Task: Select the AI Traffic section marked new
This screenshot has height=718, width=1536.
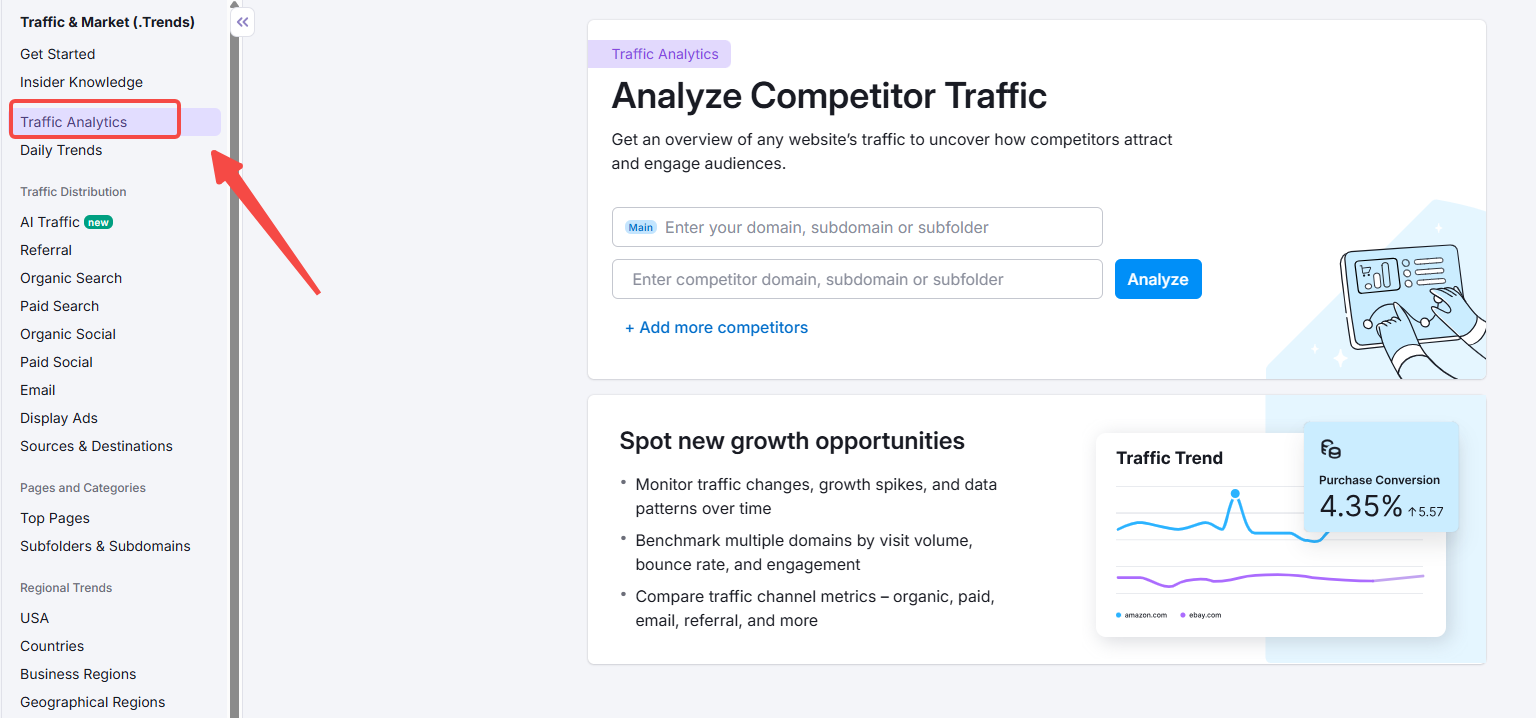Action: click(x=51, y=221)
